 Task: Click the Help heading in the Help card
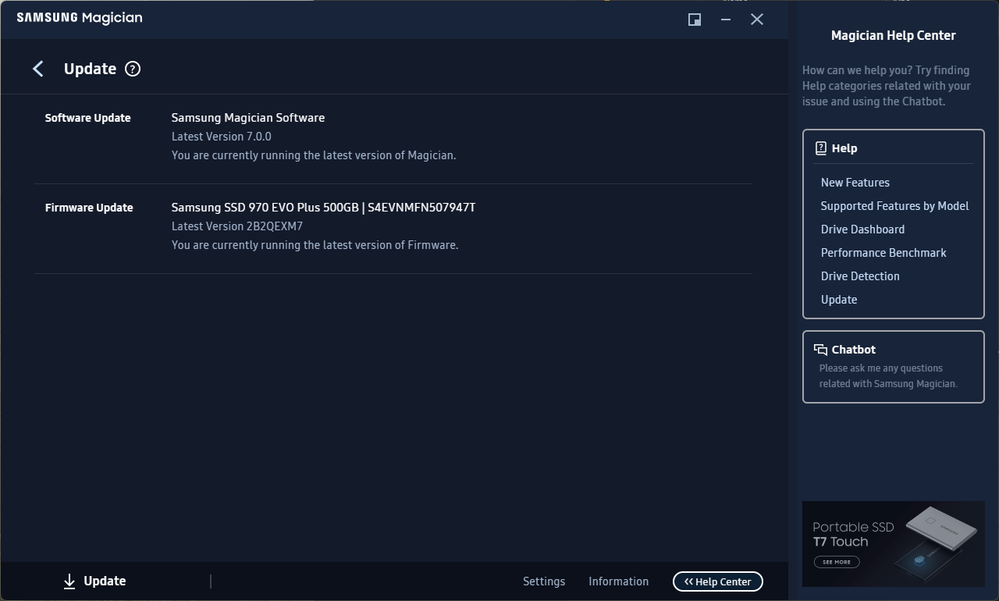(x=844, y=148)
